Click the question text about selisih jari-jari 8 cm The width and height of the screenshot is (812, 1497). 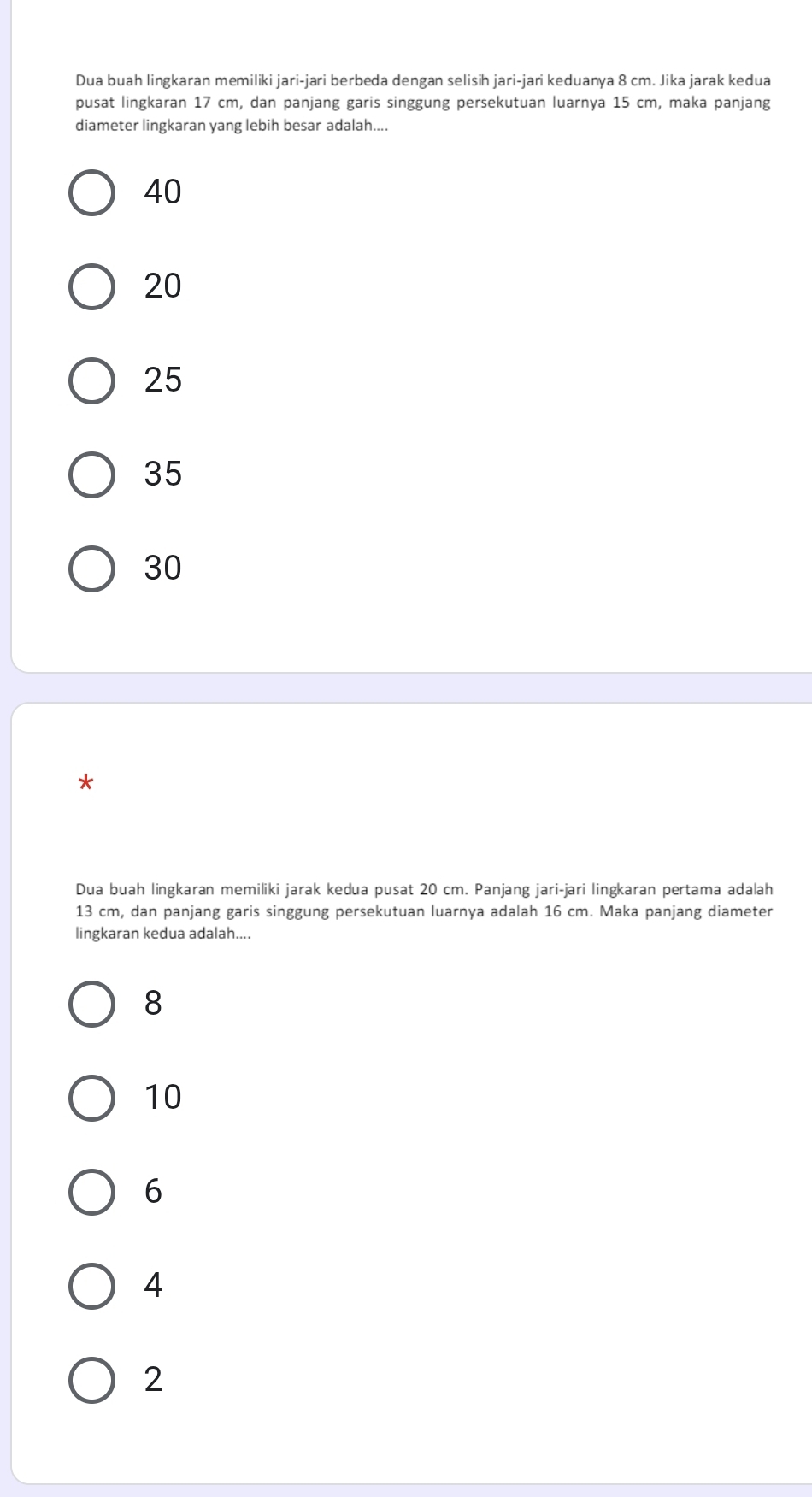tap(423, 103)
